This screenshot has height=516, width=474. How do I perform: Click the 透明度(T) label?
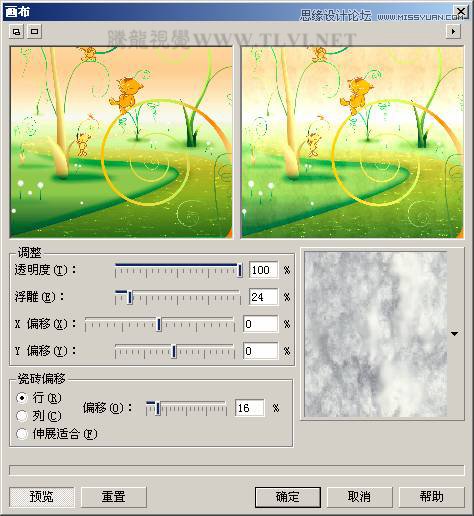tap(45, 270)
